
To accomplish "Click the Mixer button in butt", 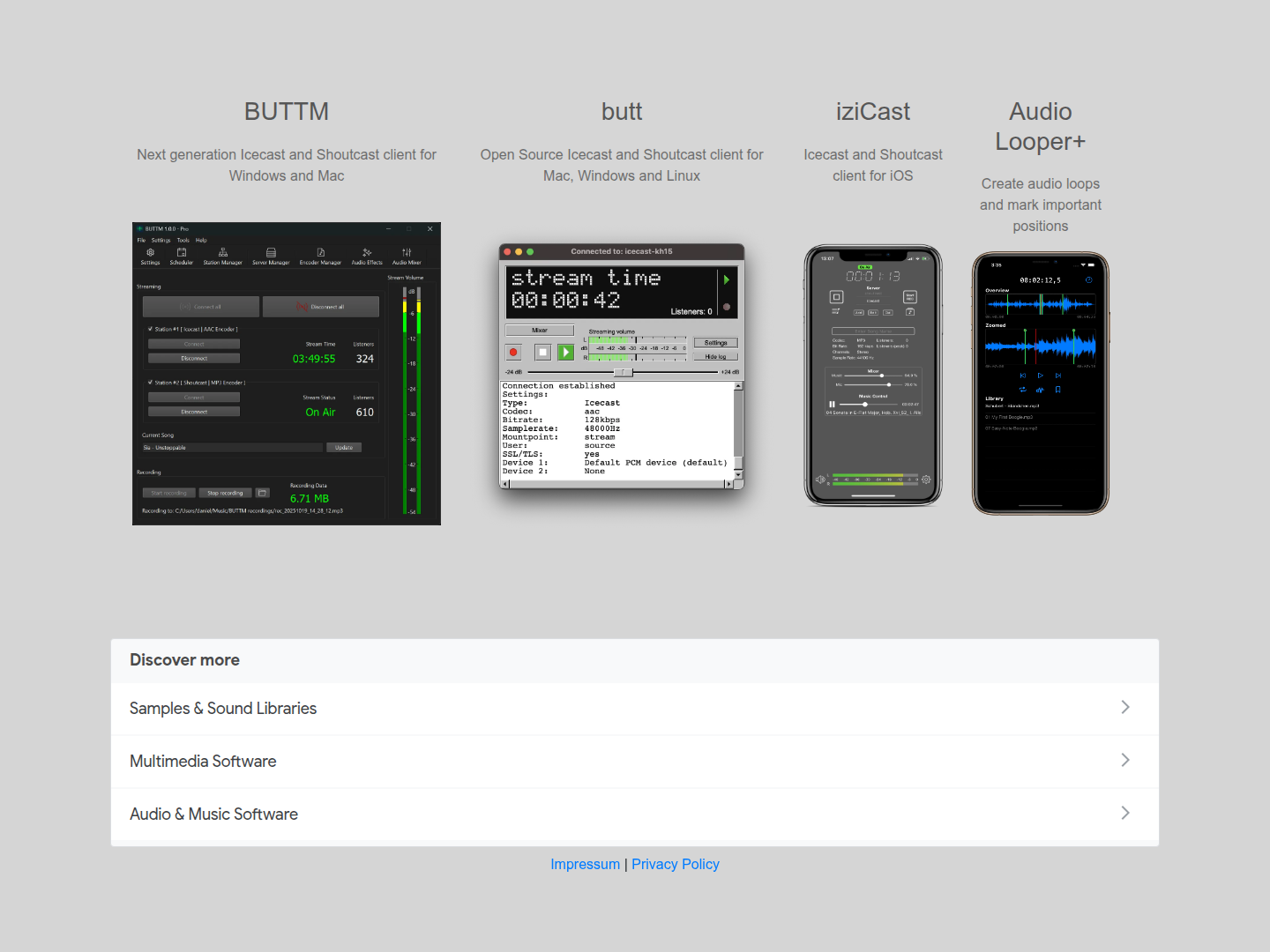I will (x=540, y=331).
